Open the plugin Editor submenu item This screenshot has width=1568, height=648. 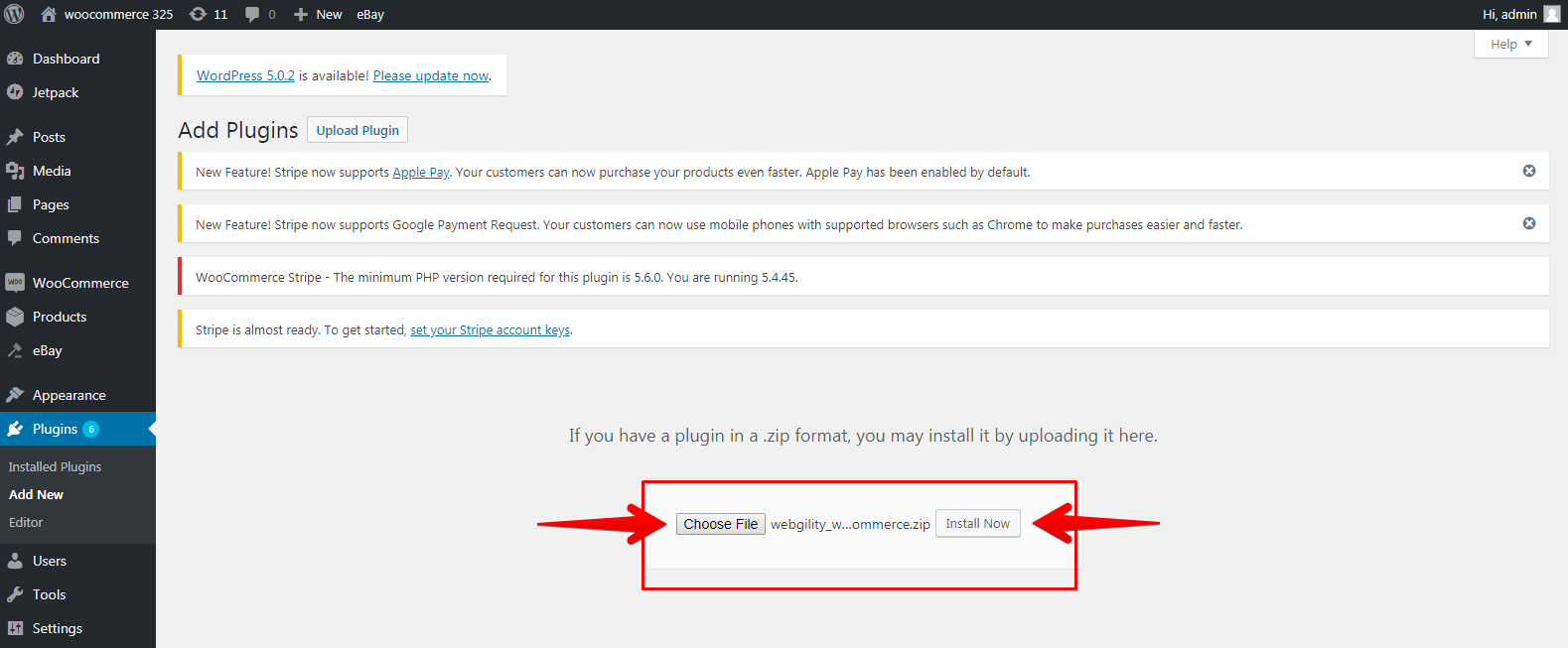pyautogui.click(x=26, y=522)
